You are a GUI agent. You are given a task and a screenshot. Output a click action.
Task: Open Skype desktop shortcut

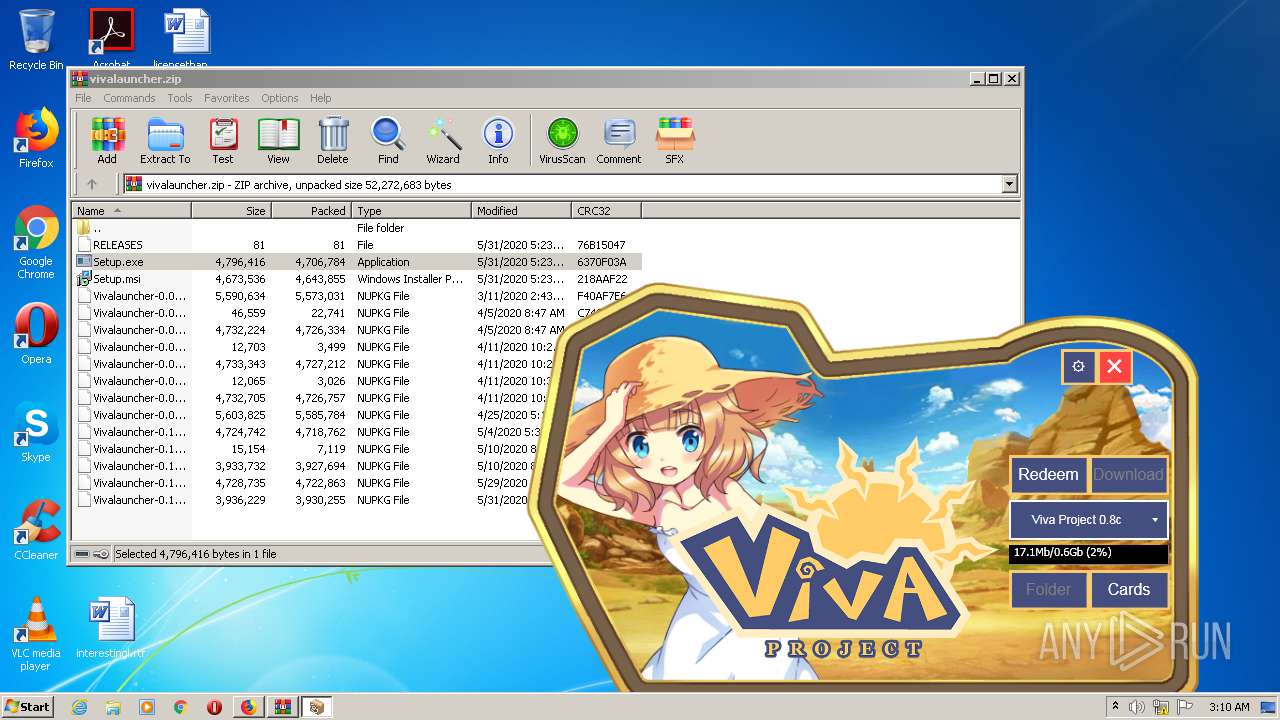36,432
